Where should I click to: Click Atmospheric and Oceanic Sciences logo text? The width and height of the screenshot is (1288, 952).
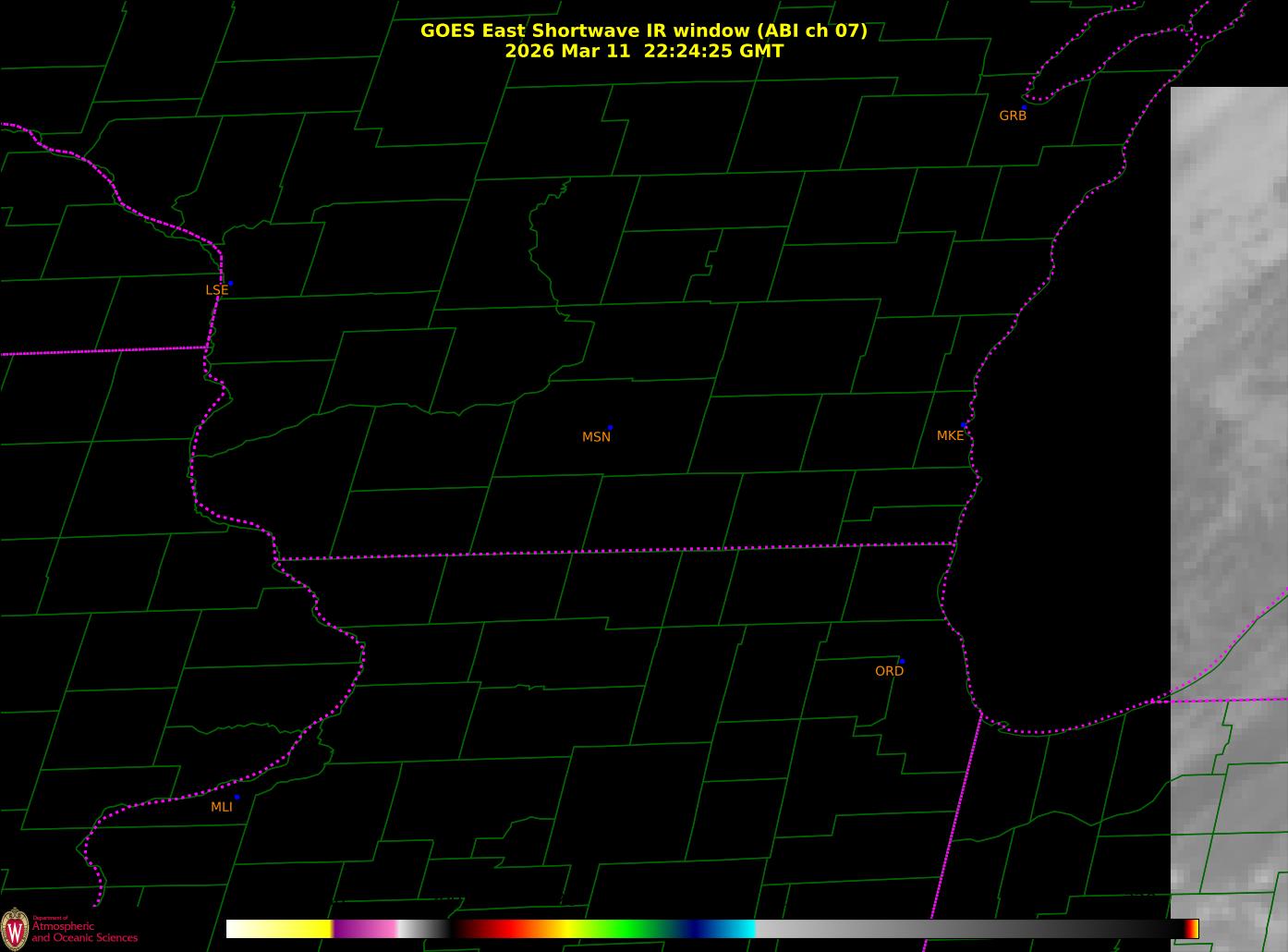[84, 931]
